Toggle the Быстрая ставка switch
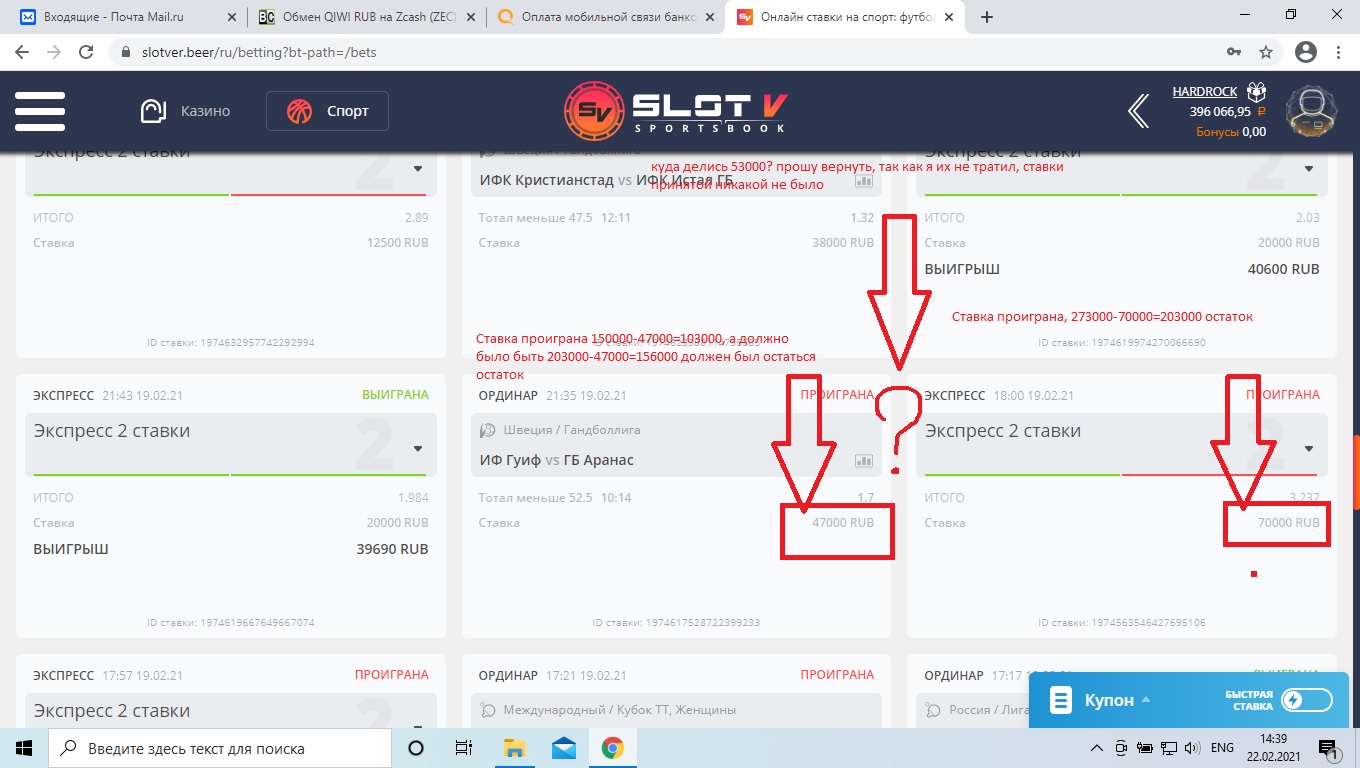The width and height of the screenshot is (1360, 768). [x=1306, y=700]
